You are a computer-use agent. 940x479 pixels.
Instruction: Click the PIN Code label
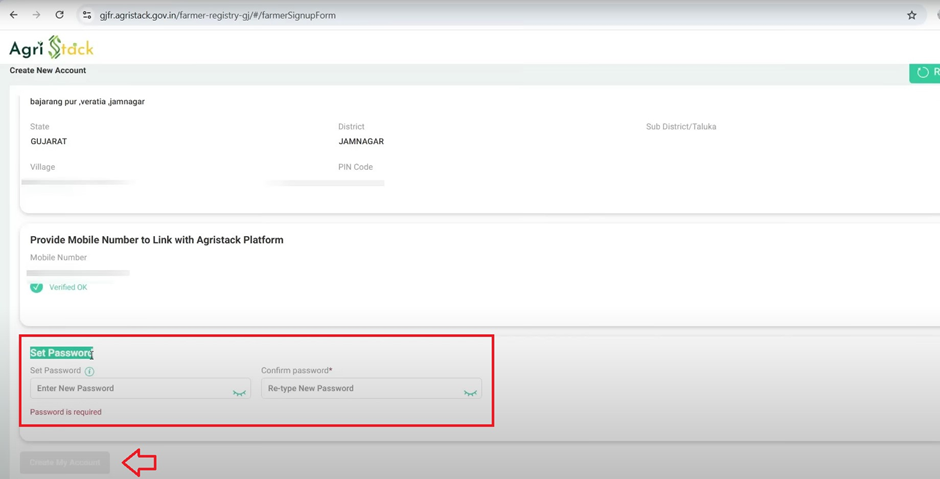point(355,167)
